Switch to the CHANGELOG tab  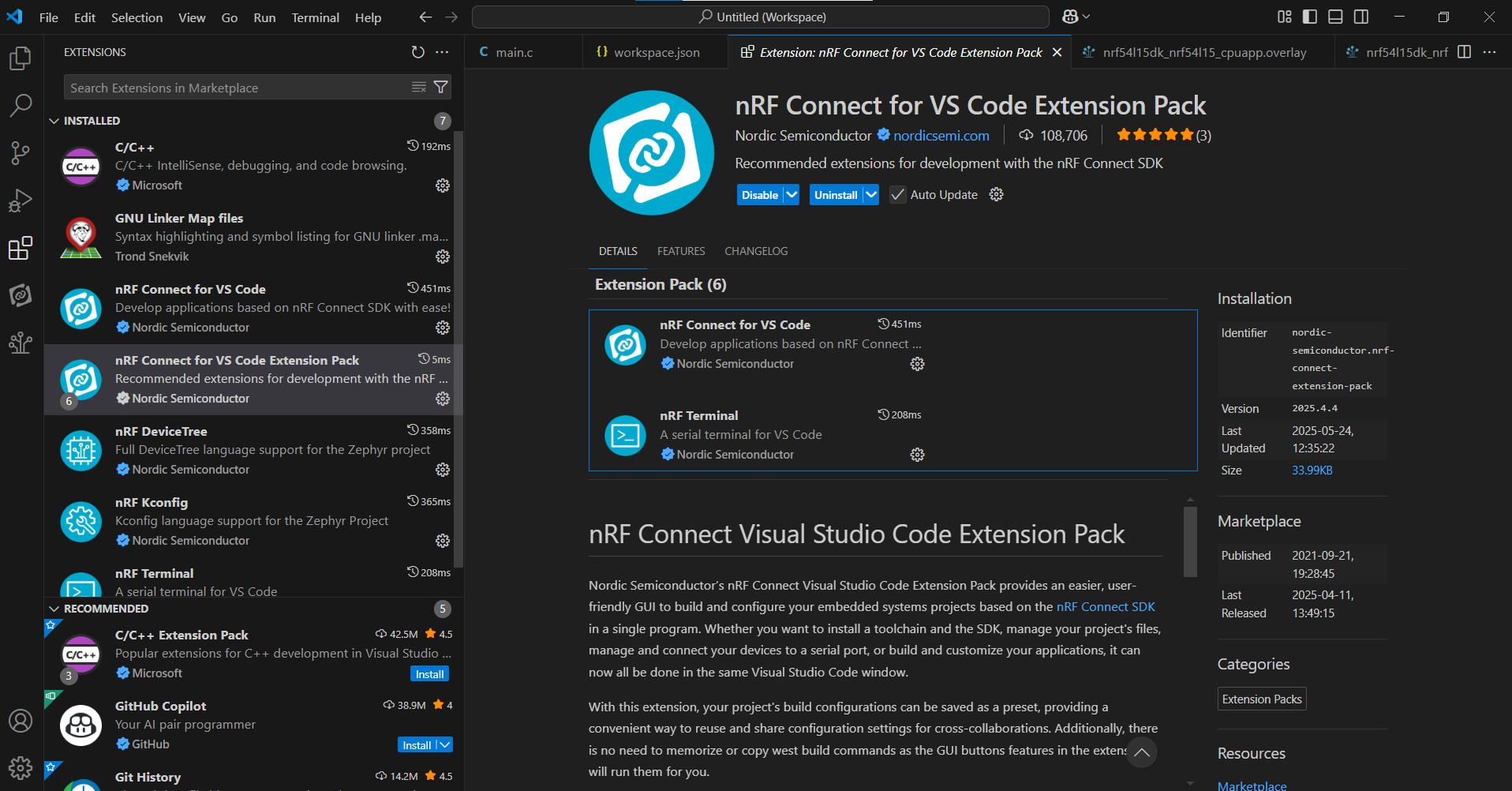pyautogui.click(x=756, y=251)
